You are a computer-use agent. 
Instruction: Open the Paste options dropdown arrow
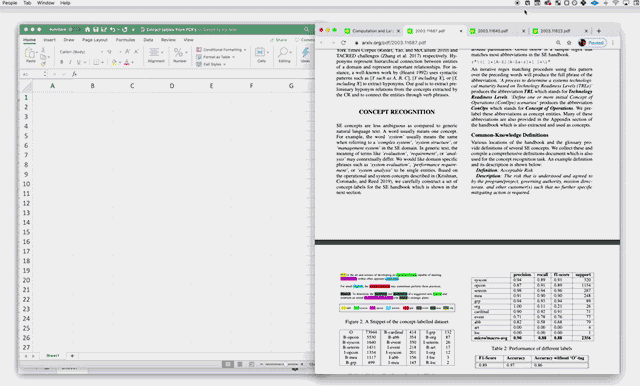(x=37, y=53)
